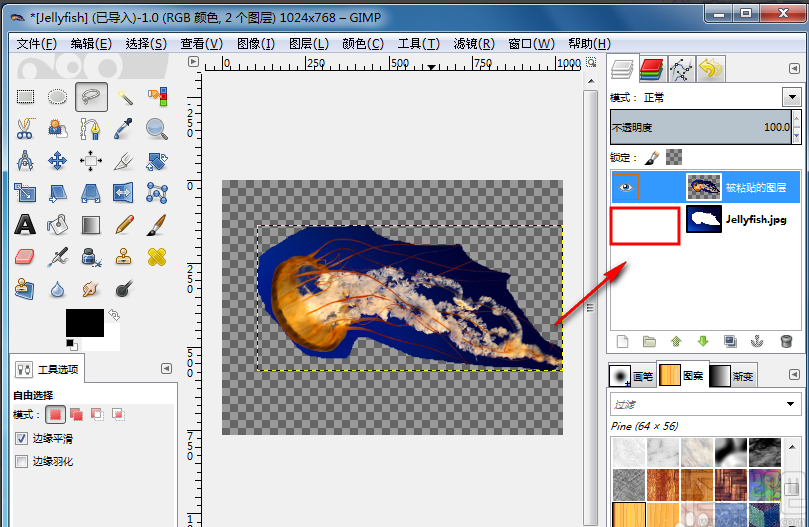Select the Ink tool
This screenshot has height=527, width=809.
click(x=91, y=257)
